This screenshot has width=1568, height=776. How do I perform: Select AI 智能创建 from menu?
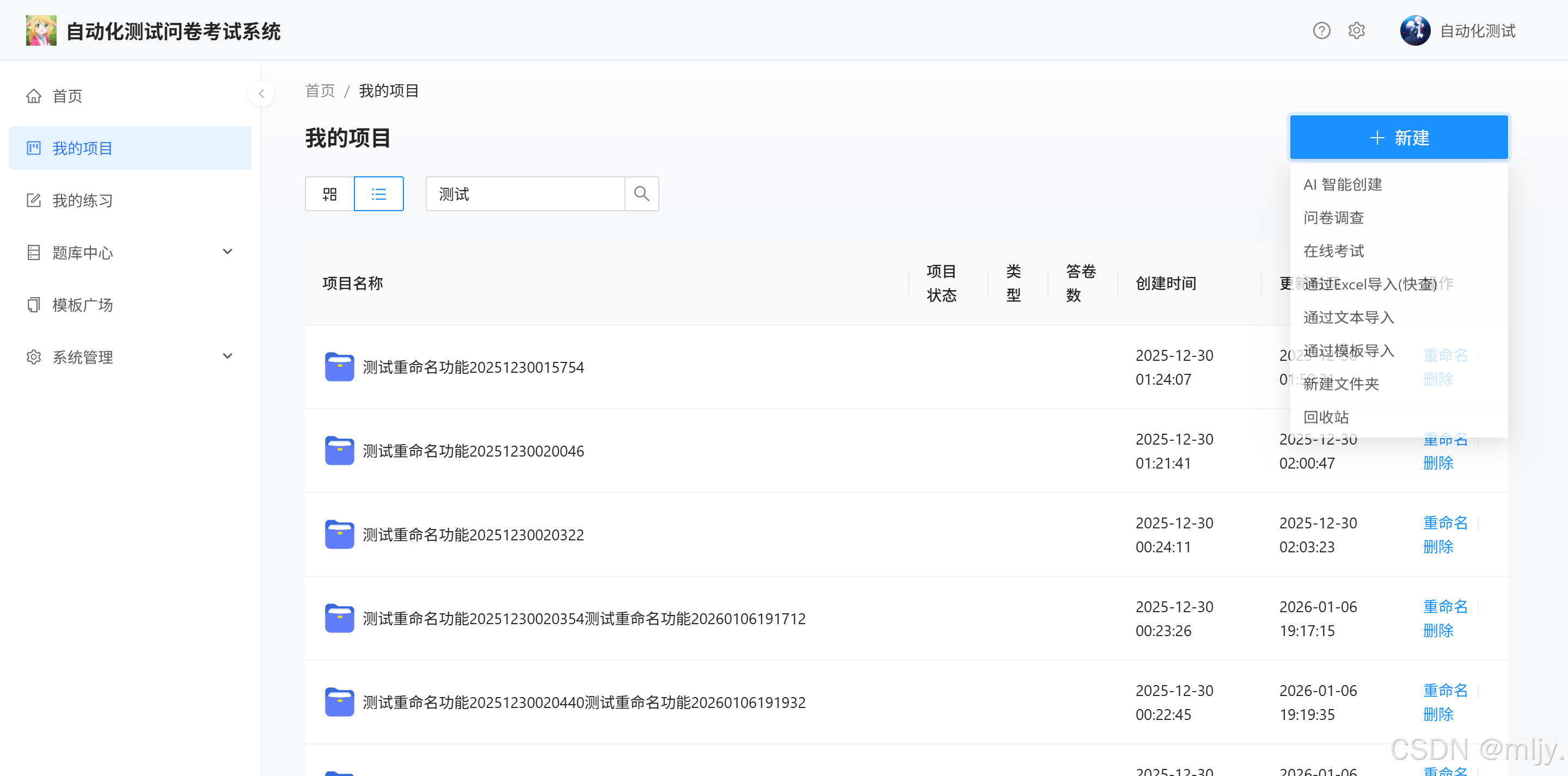click(x=1342, y=184)
